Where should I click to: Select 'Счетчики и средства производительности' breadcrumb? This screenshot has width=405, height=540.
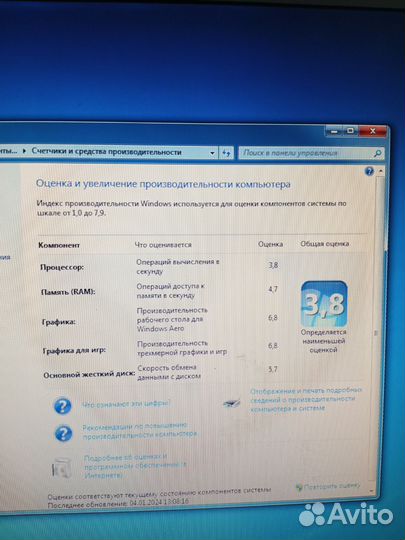click(106, 152)
